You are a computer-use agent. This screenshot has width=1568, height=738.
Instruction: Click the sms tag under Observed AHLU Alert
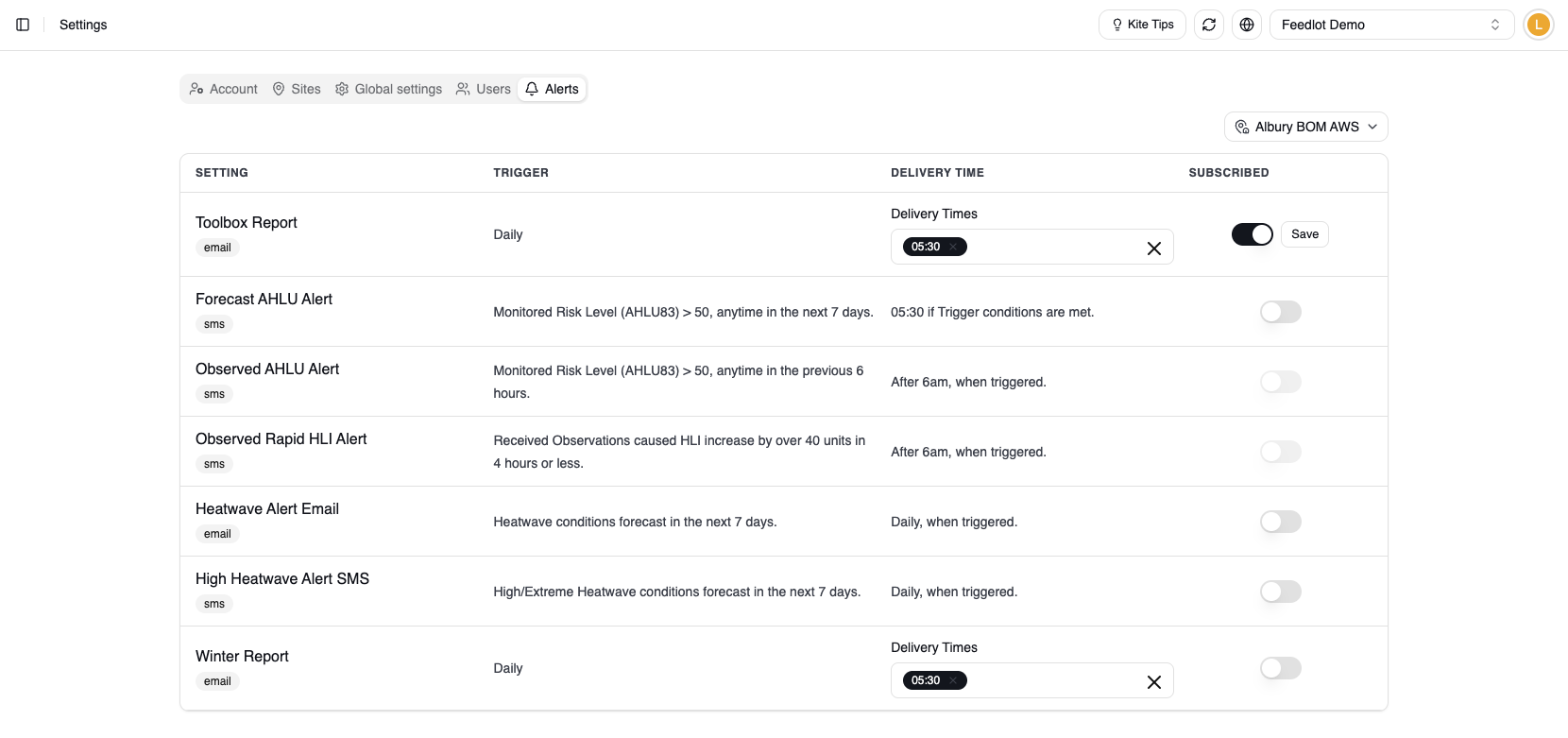coord(214,394)
